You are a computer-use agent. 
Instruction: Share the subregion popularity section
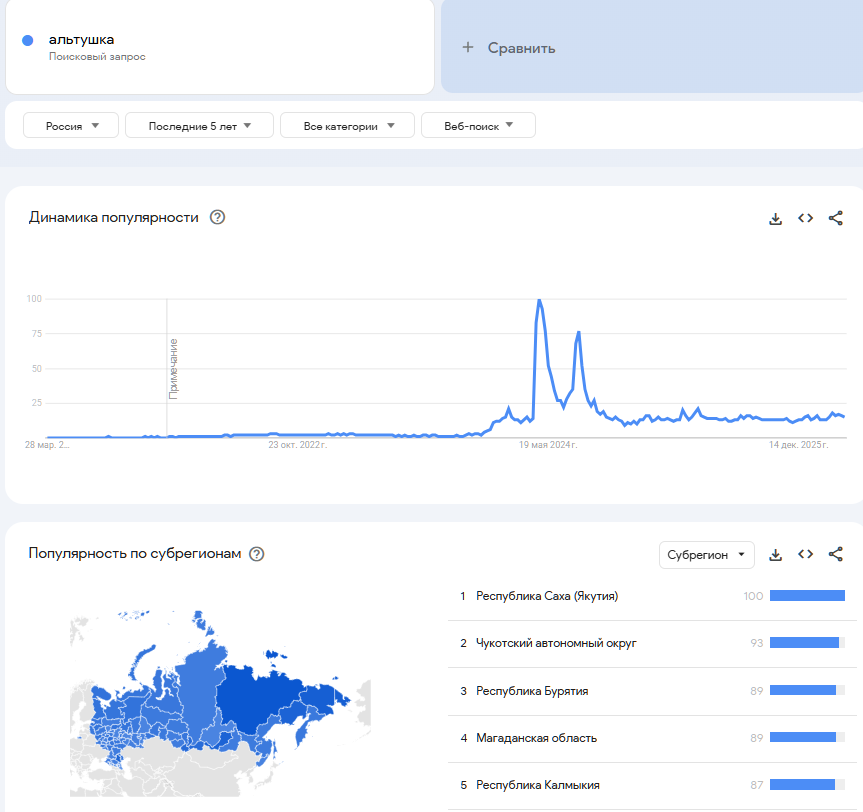836,554
